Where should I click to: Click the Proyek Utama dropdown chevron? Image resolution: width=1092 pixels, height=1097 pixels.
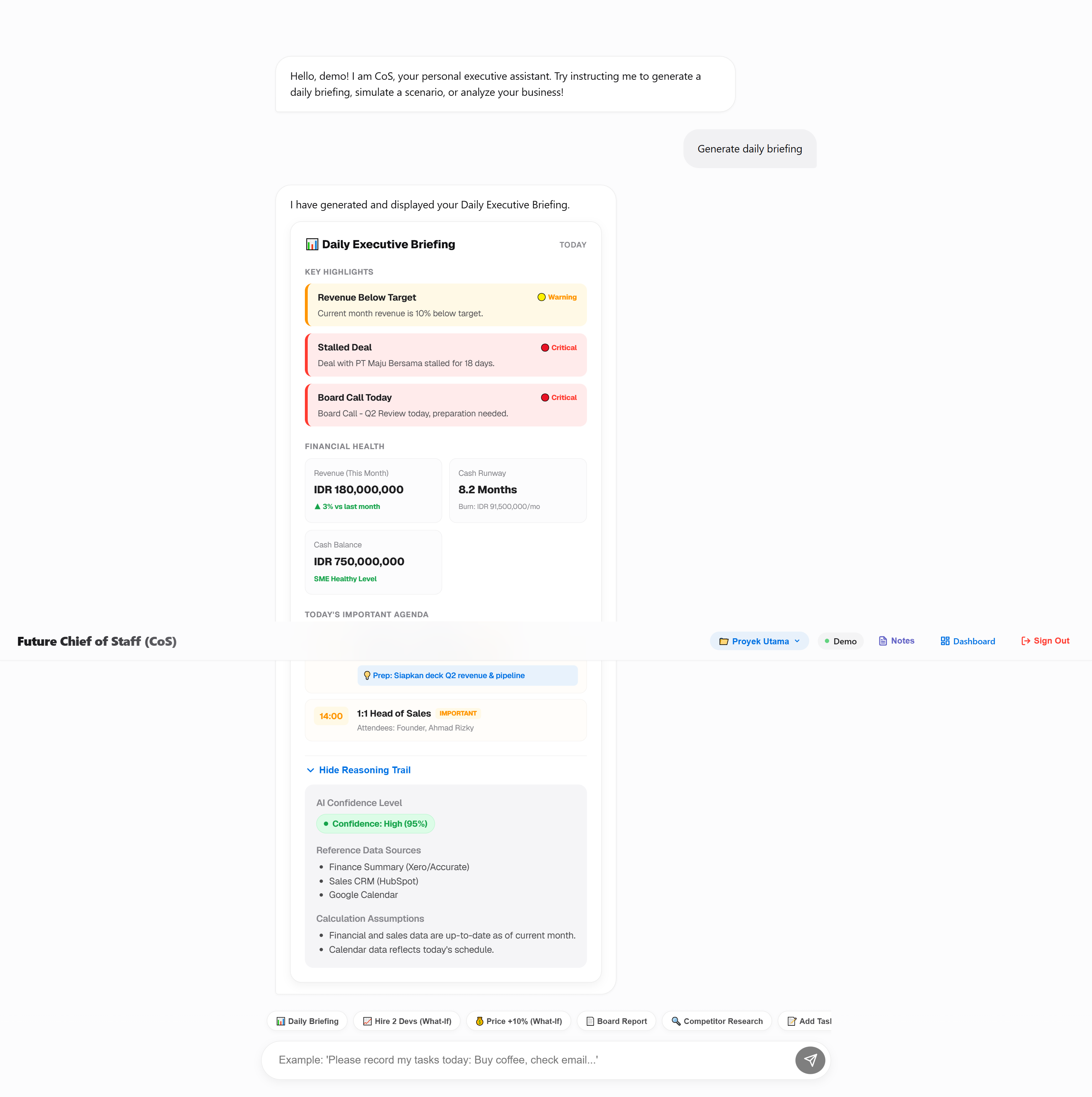(x=797, y=641)
